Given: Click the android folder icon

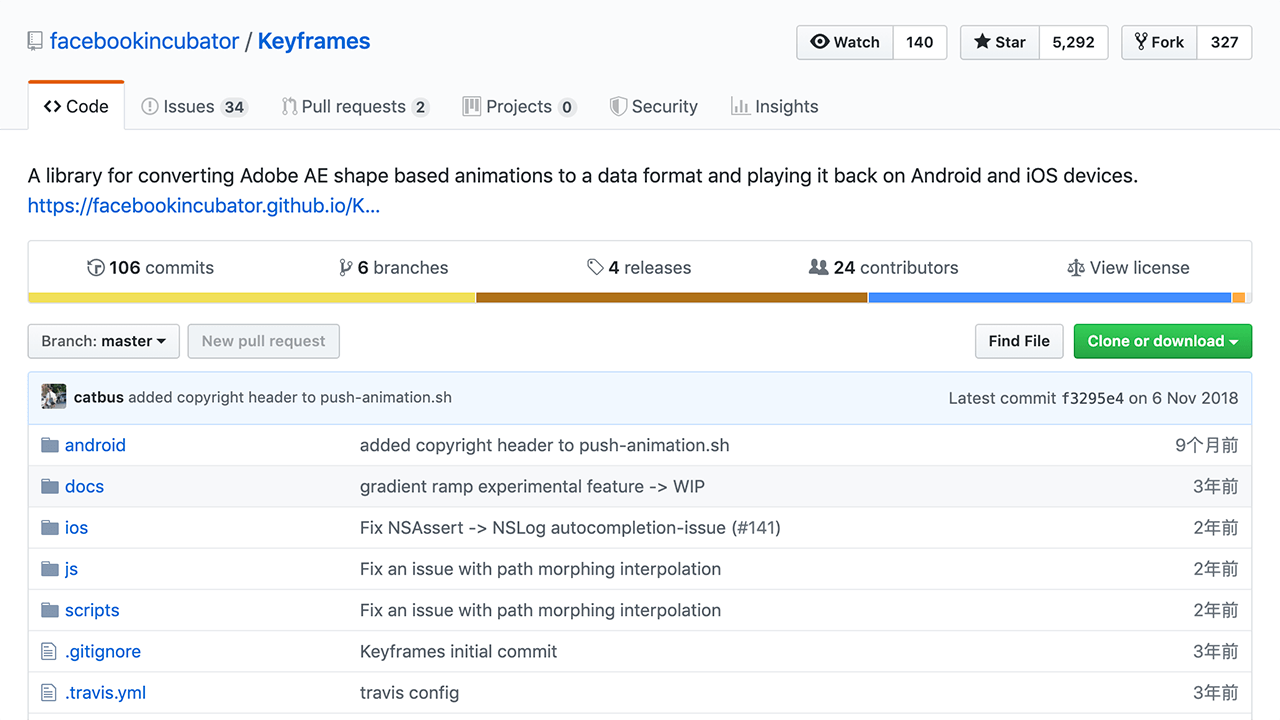Looking at the screenshot, I should [50, 445].
